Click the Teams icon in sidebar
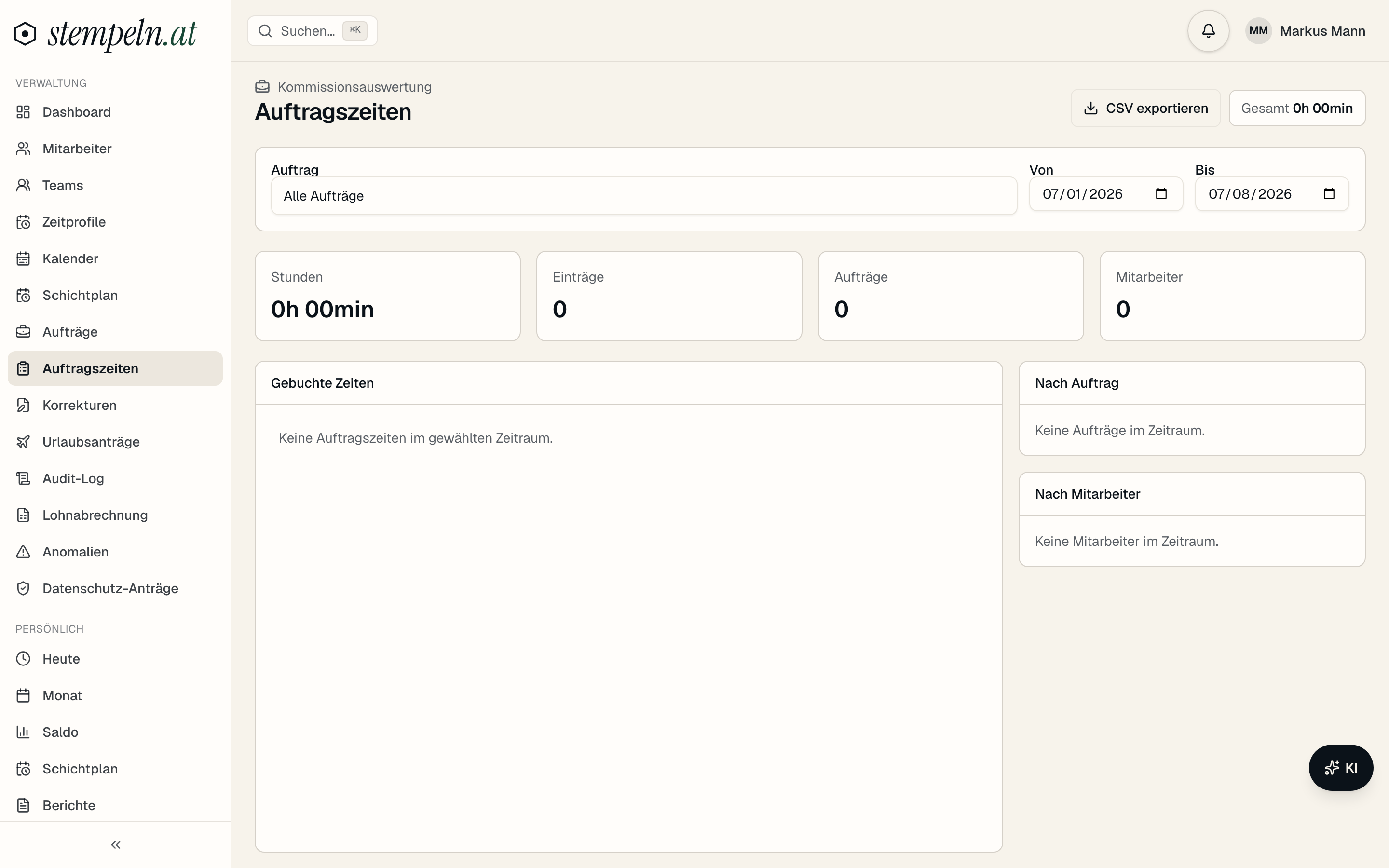Screen dimensions: 1389x868 (23, 186)
